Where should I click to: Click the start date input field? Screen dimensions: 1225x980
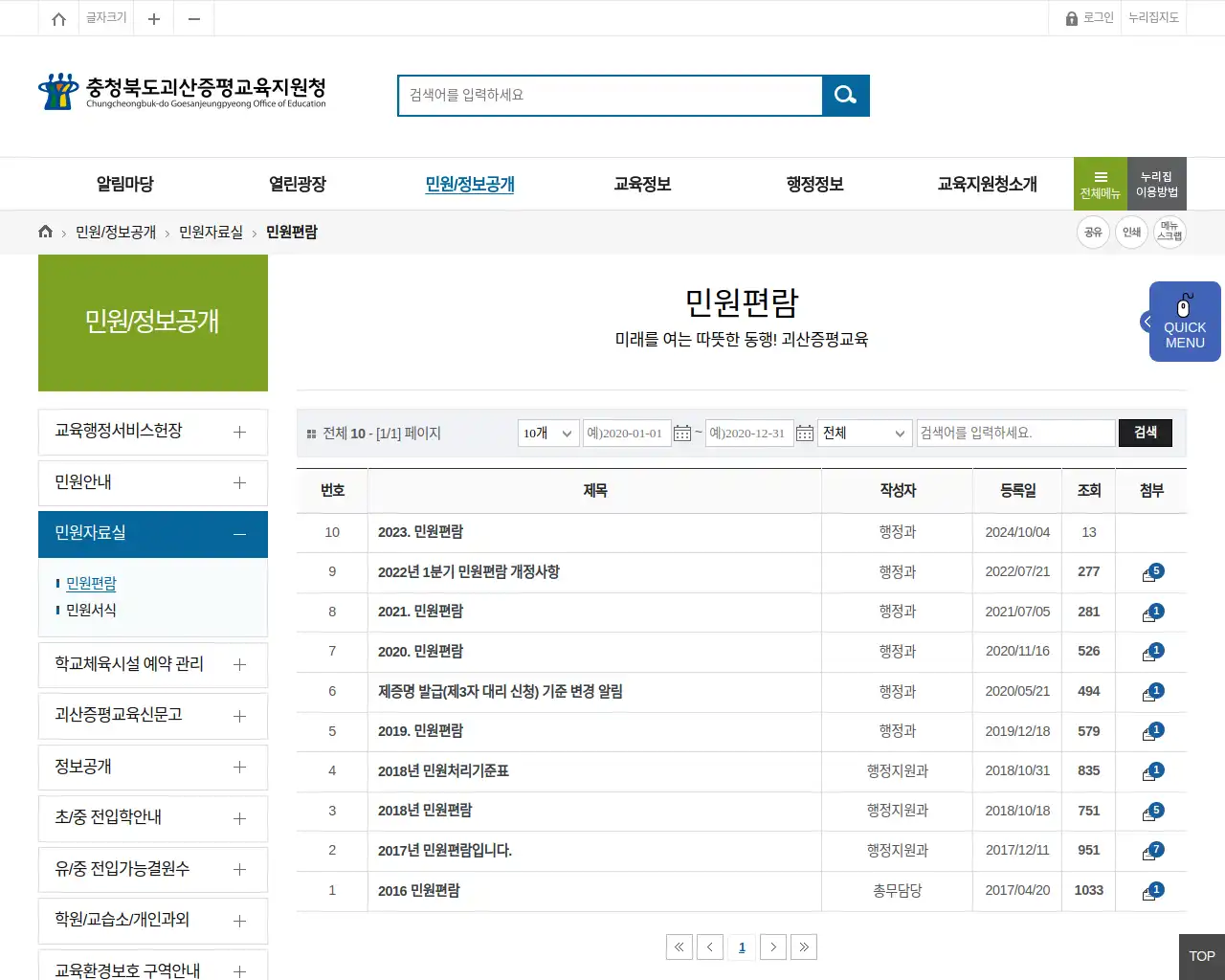pyautogui.click(x=627, y=433)
